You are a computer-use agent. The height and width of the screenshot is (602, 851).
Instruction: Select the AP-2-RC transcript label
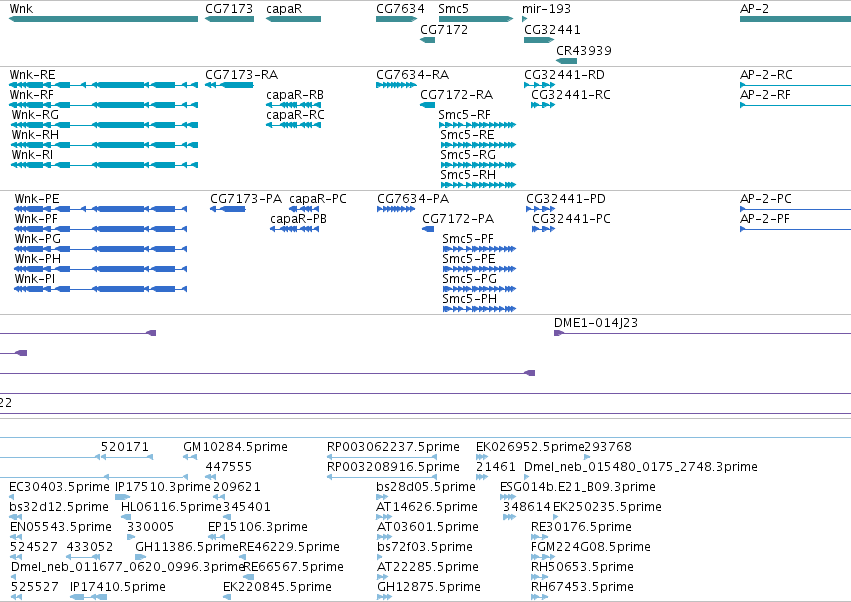click(766, 75)
